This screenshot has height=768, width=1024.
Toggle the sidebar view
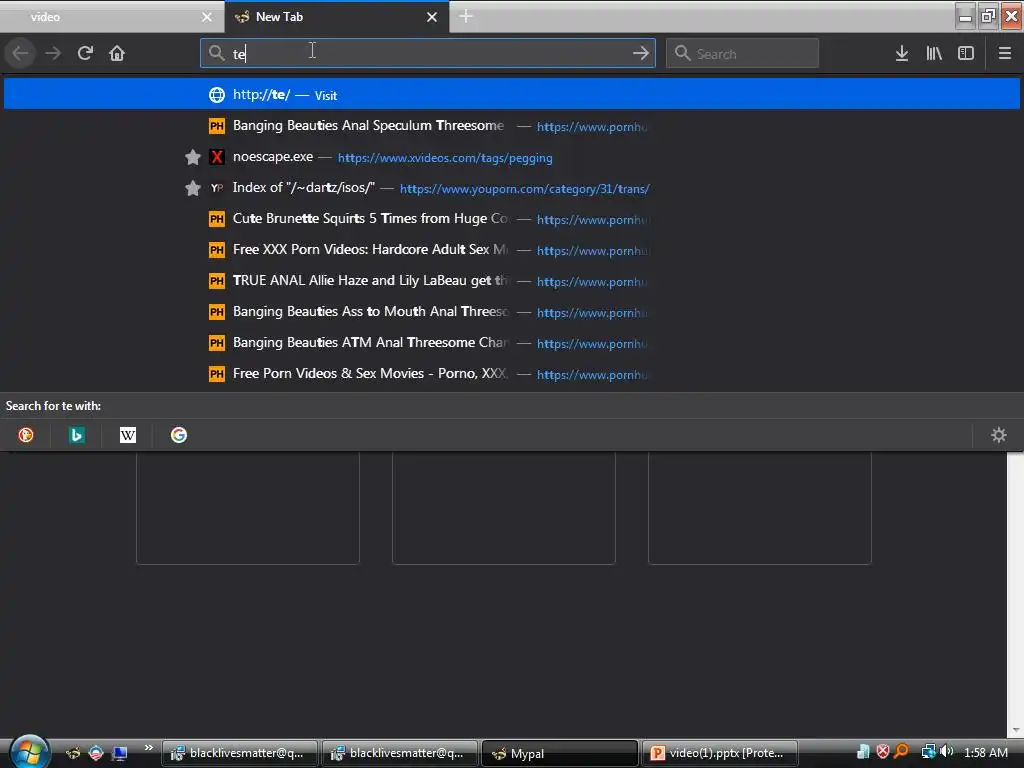coord(966,54)
